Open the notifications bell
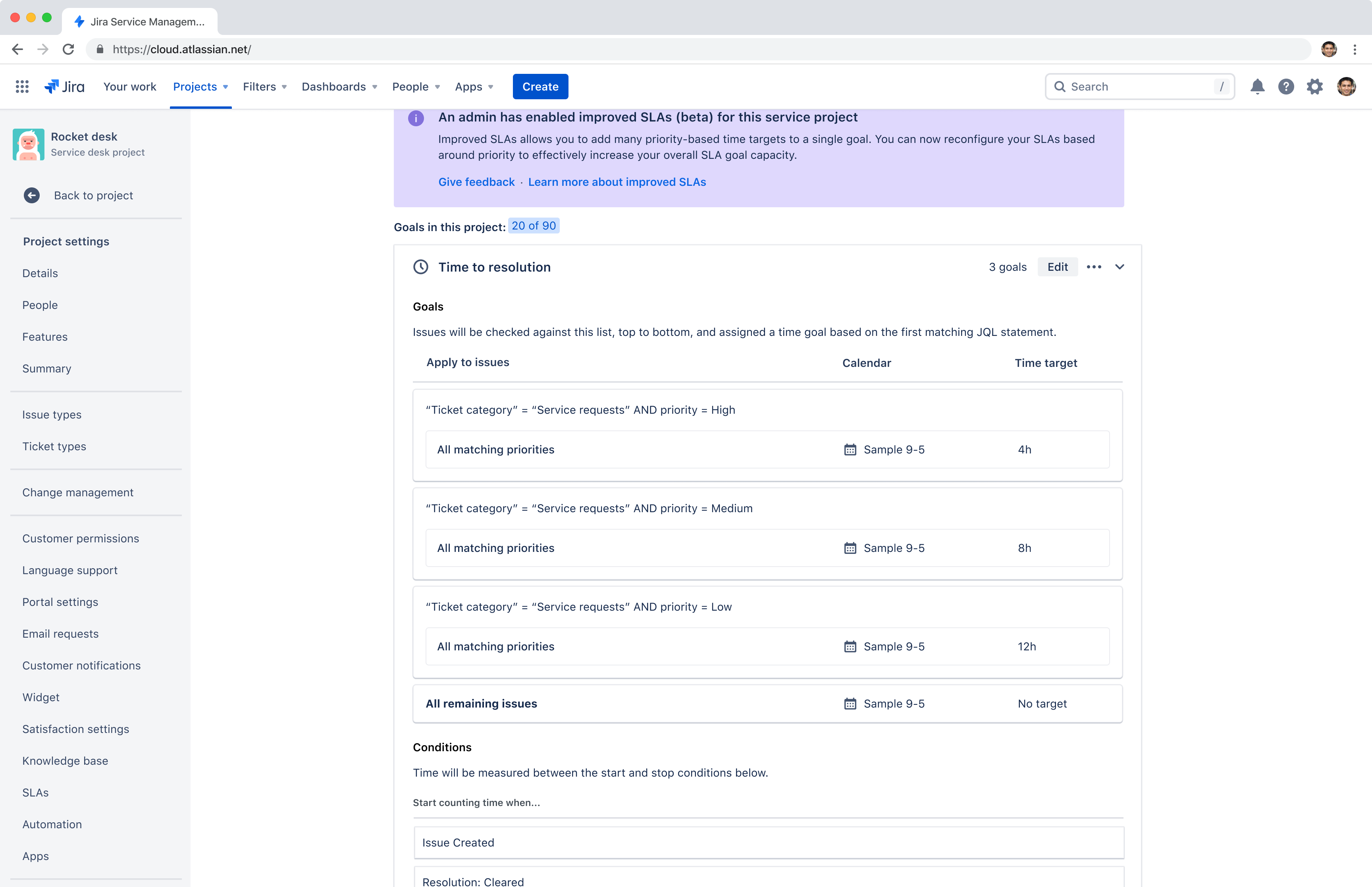This screenshot has height=887, width=1372. tap(1257, 87)
